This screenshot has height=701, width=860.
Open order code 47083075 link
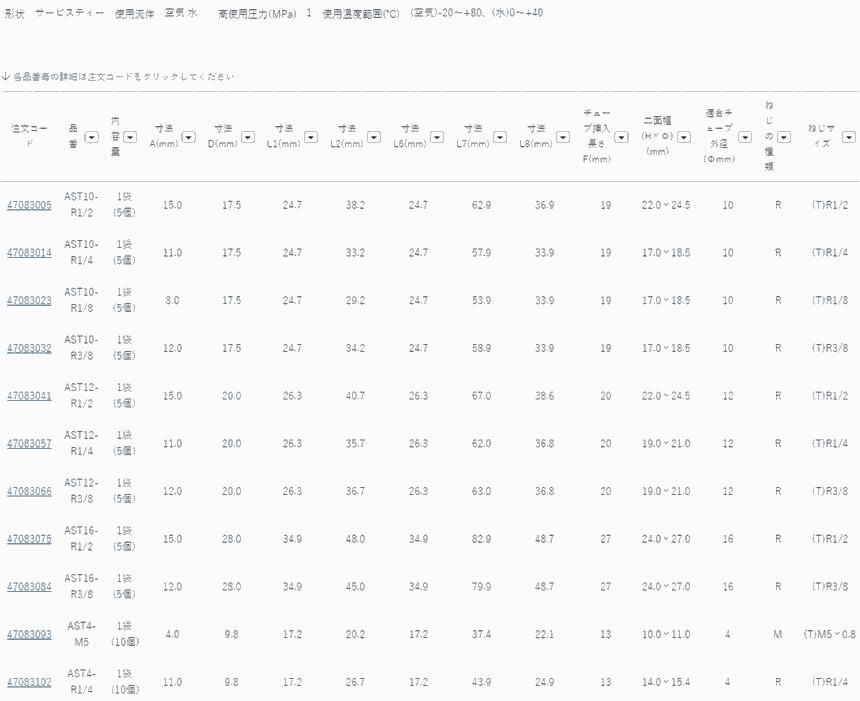point(29,539)
